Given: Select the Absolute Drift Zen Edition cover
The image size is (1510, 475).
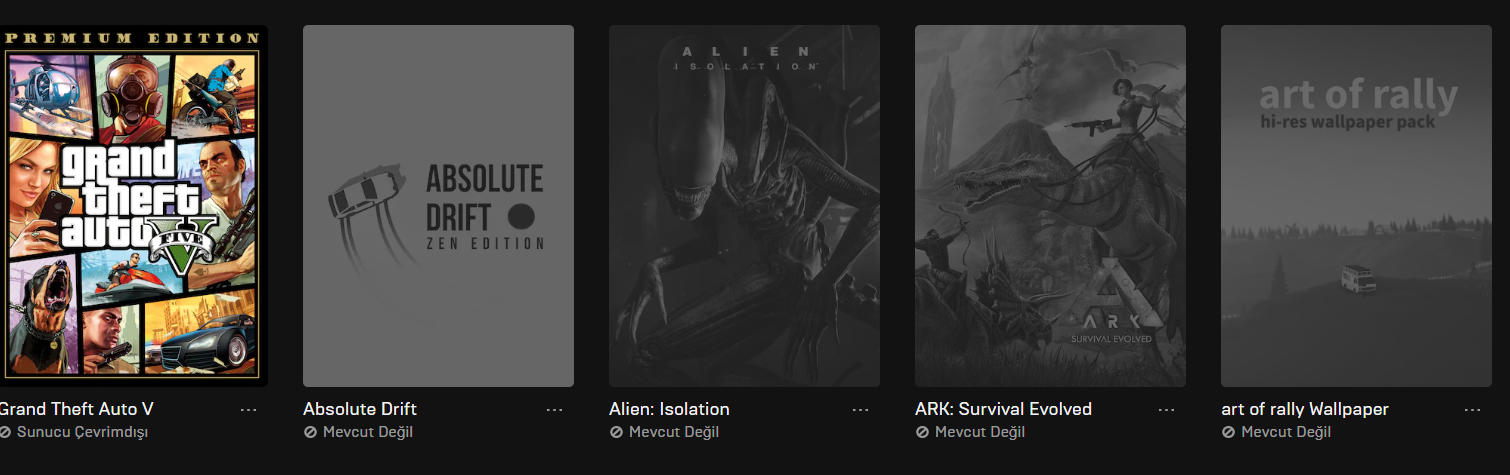Looking at the screenshot, I should coord(438,206).
